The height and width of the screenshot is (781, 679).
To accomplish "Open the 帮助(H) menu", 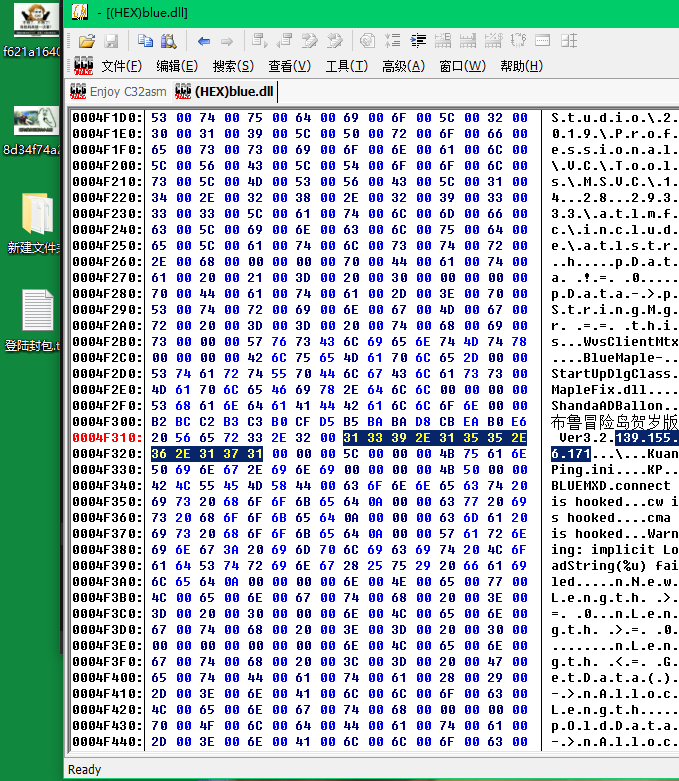I will tap(521, 66).
